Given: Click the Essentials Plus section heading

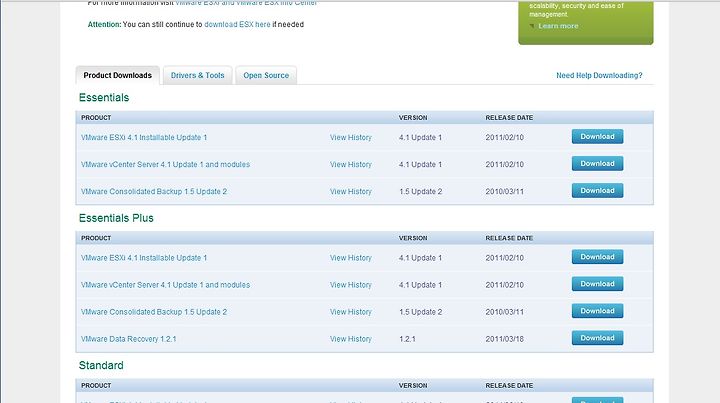Looking at the screenshot, I should [116, 218].
